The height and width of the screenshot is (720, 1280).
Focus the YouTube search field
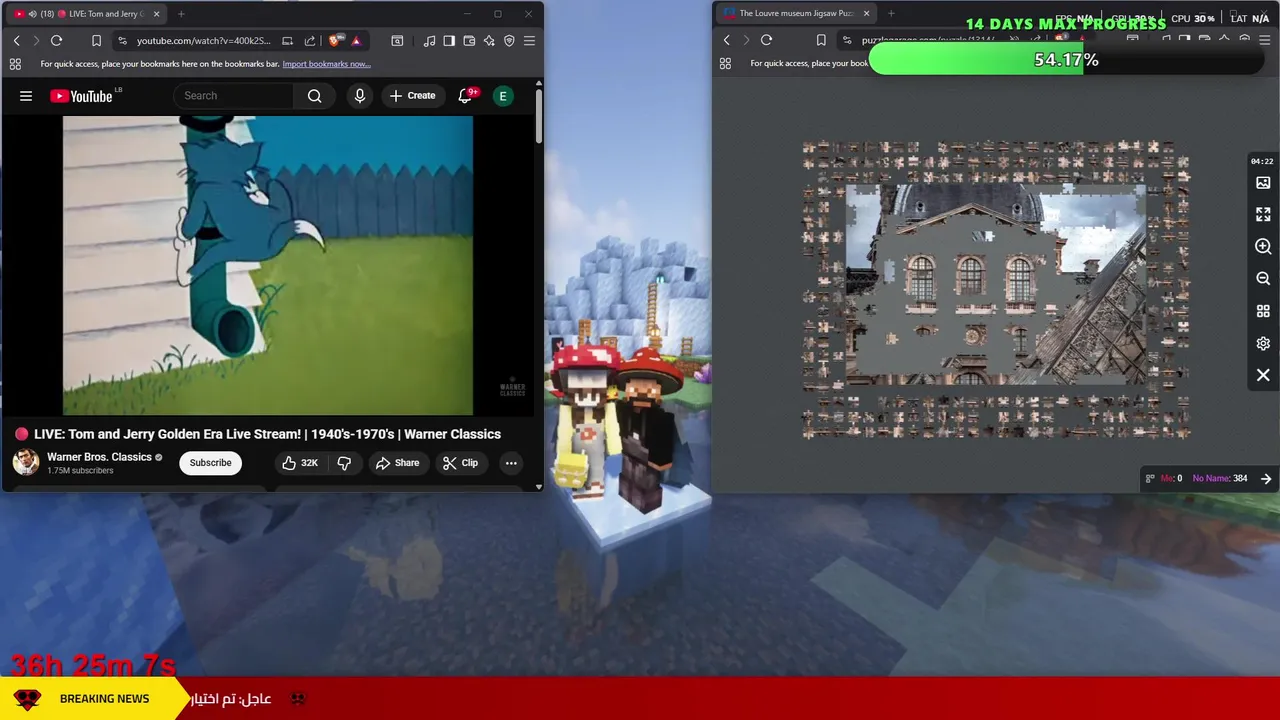point(234,96)
